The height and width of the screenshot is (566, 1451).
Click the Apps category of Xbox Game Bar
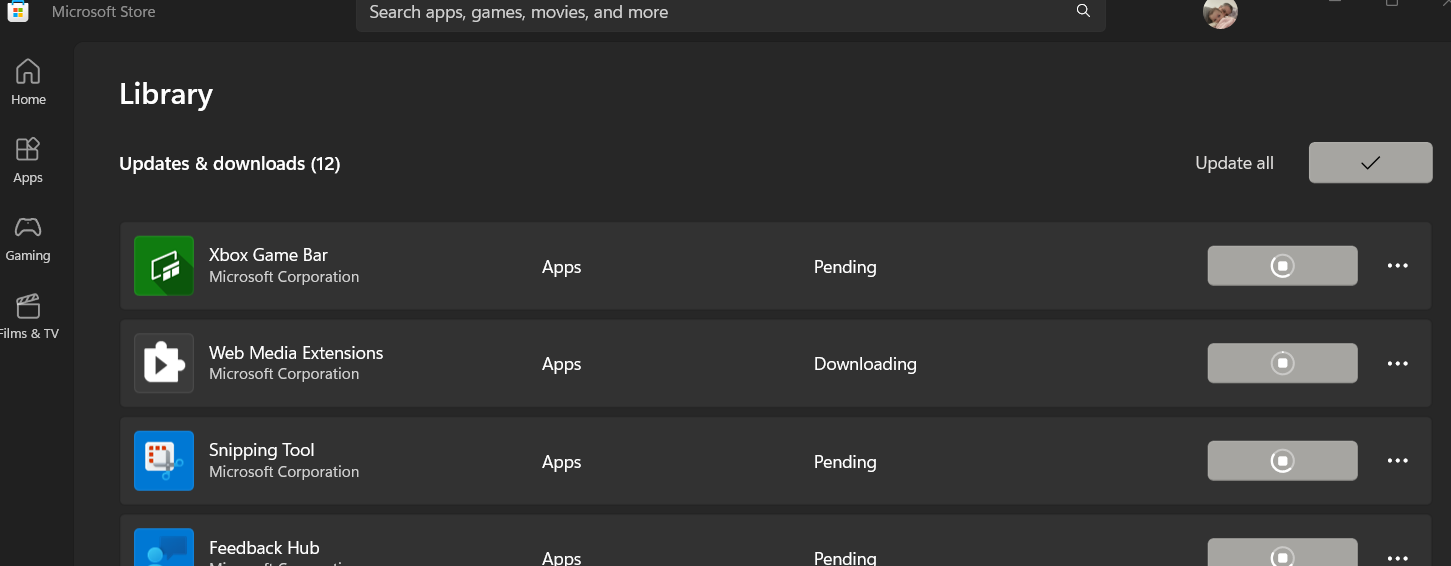point(561,267)
